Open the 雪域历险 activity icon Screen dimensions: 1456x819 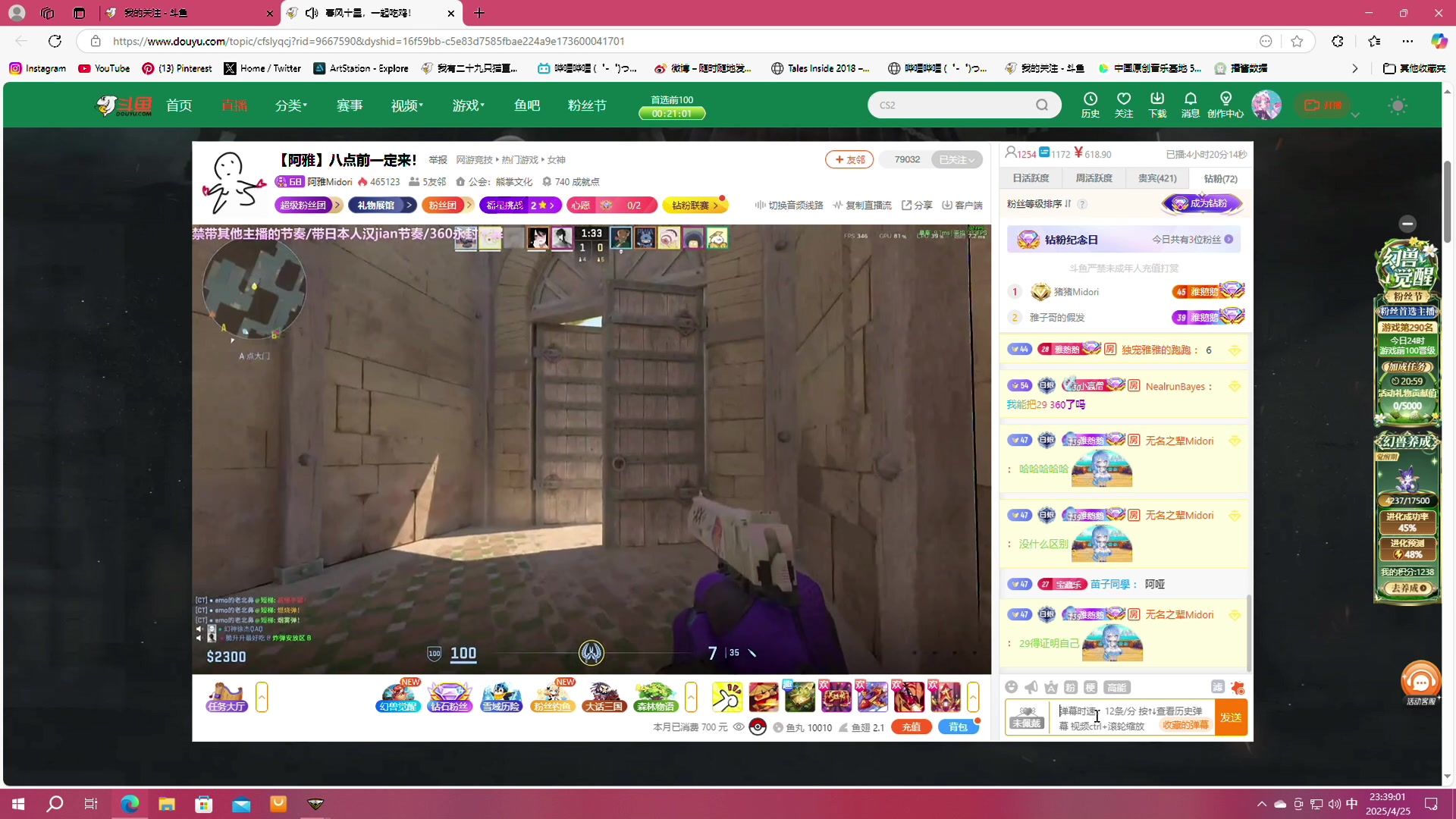coord(501,697)
